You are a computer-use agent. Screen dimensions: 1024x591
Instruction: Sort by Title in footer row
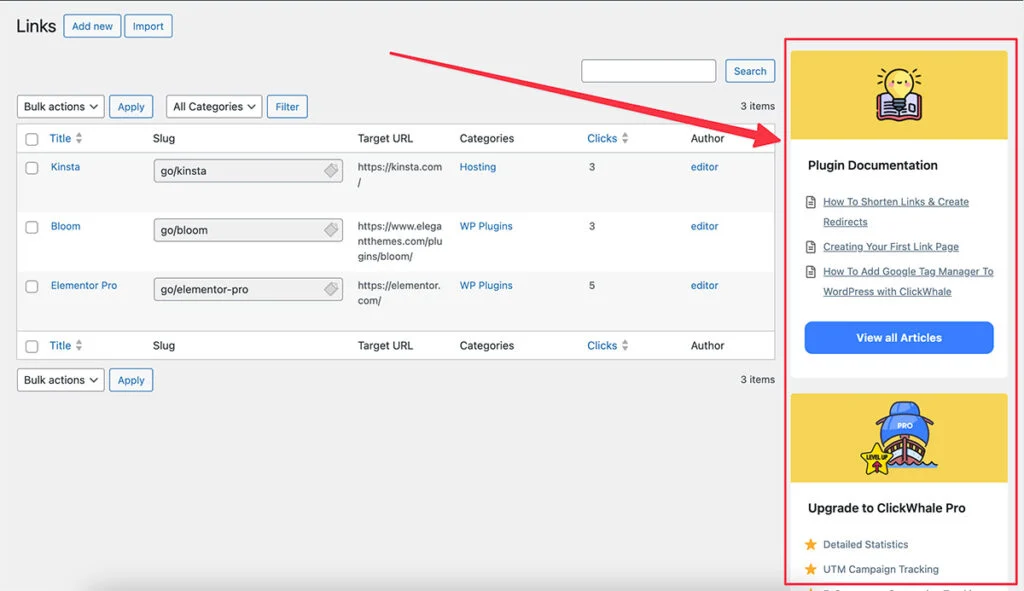pos(60,345)
